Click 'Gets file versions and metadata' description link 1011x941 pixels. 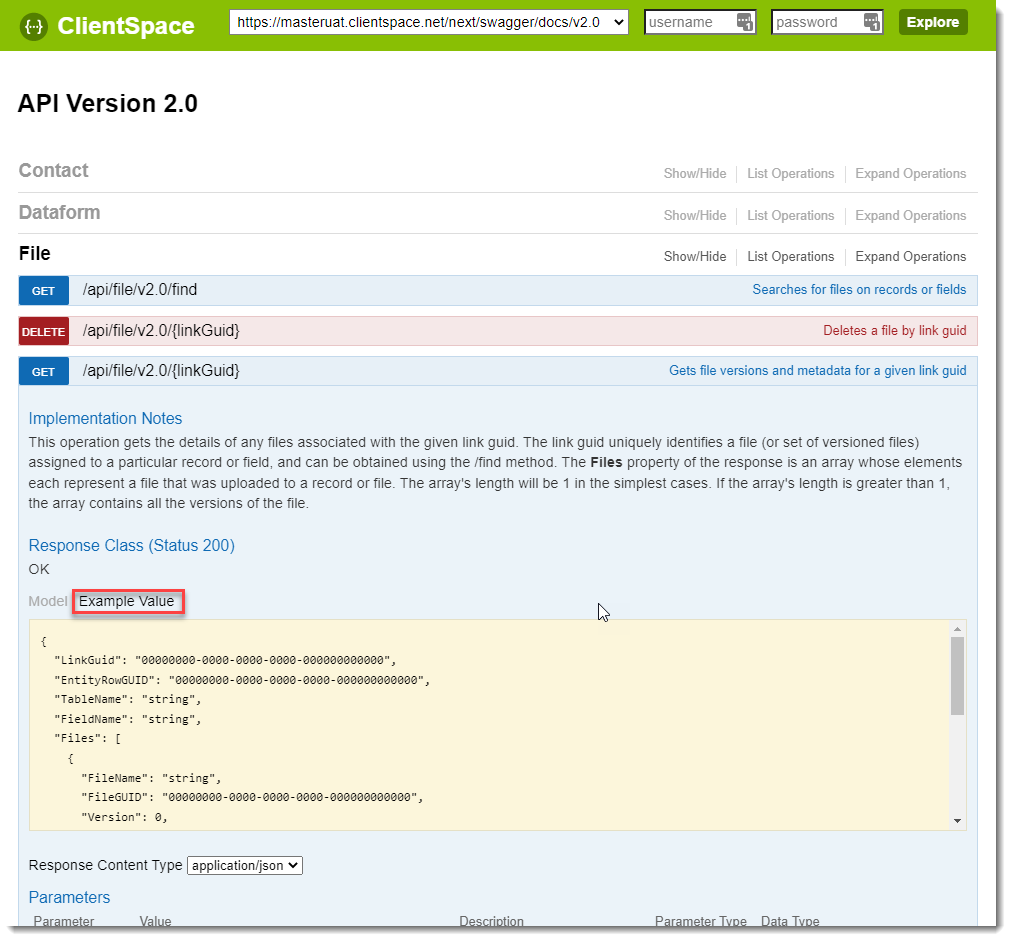(817, 371)
